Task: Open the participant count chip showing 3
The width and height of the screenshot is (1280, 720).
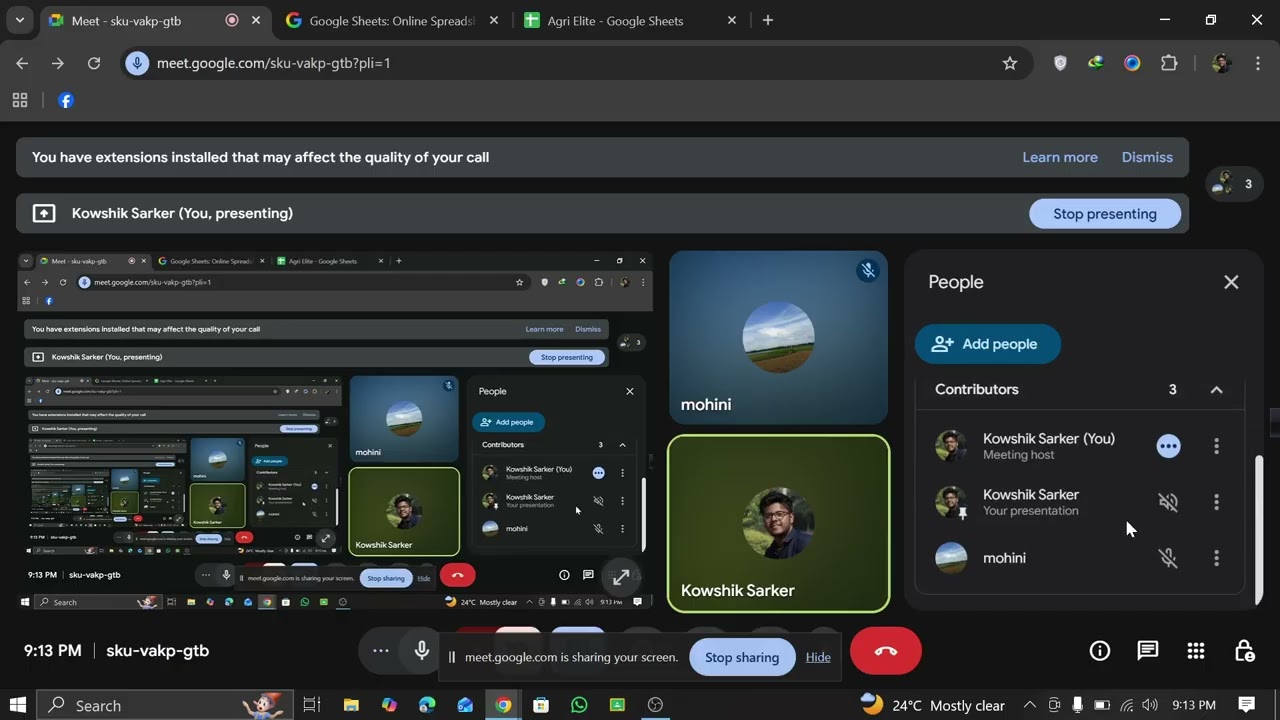Action: pyautogui.click(x=1234, y=184)
